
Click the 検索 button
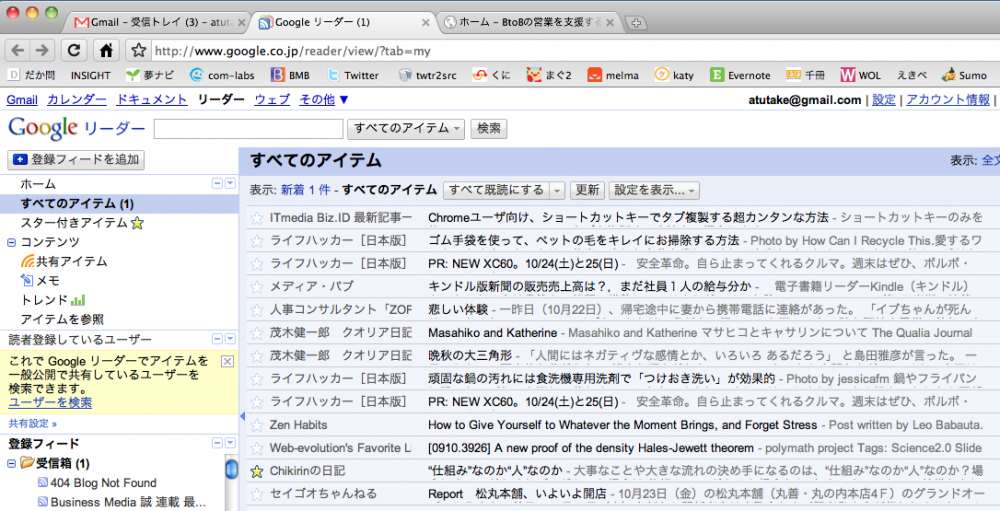click(489, 128)
